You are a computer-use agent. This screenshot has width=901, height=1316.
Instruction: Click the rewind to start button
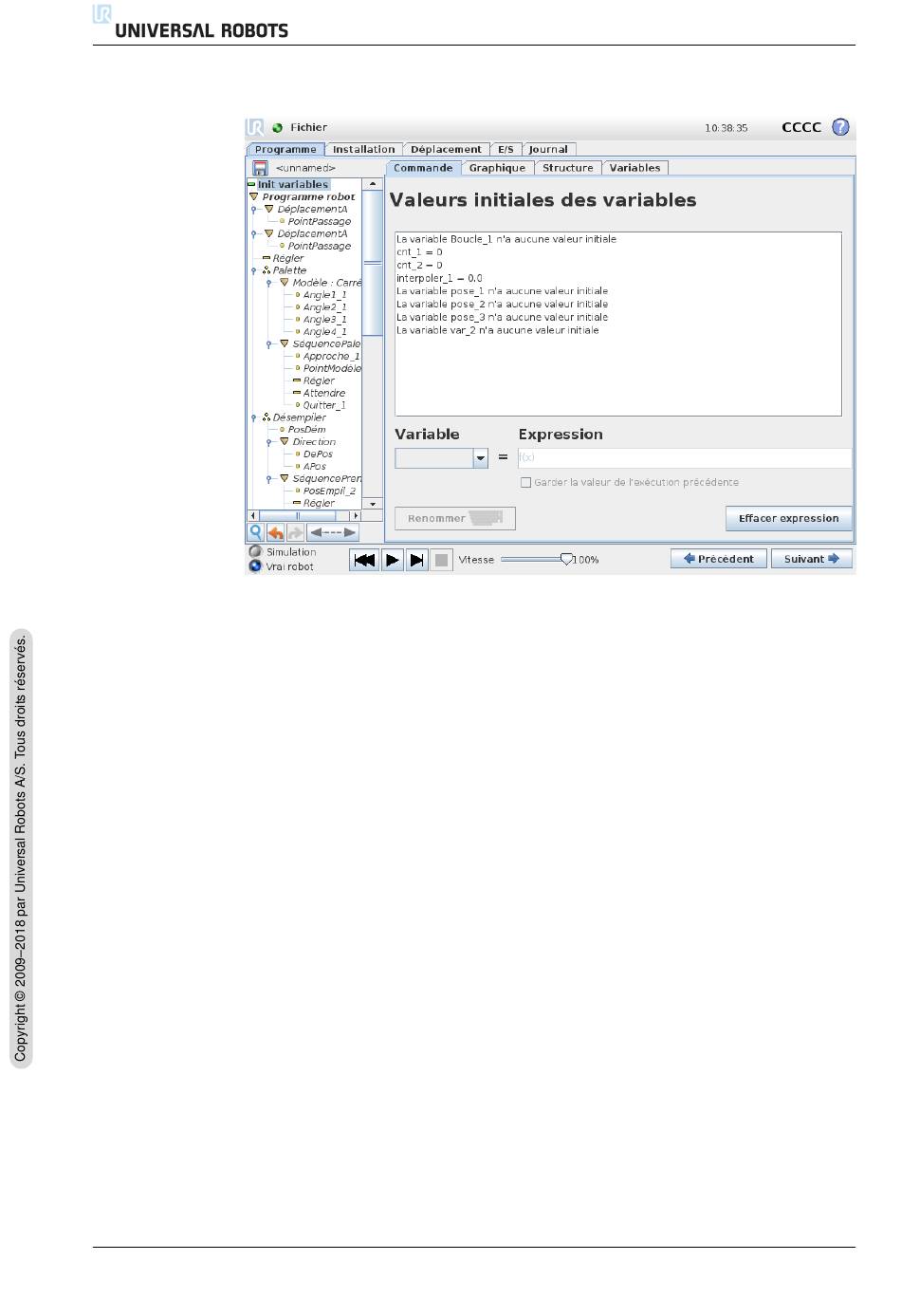(x=364, y=560)
